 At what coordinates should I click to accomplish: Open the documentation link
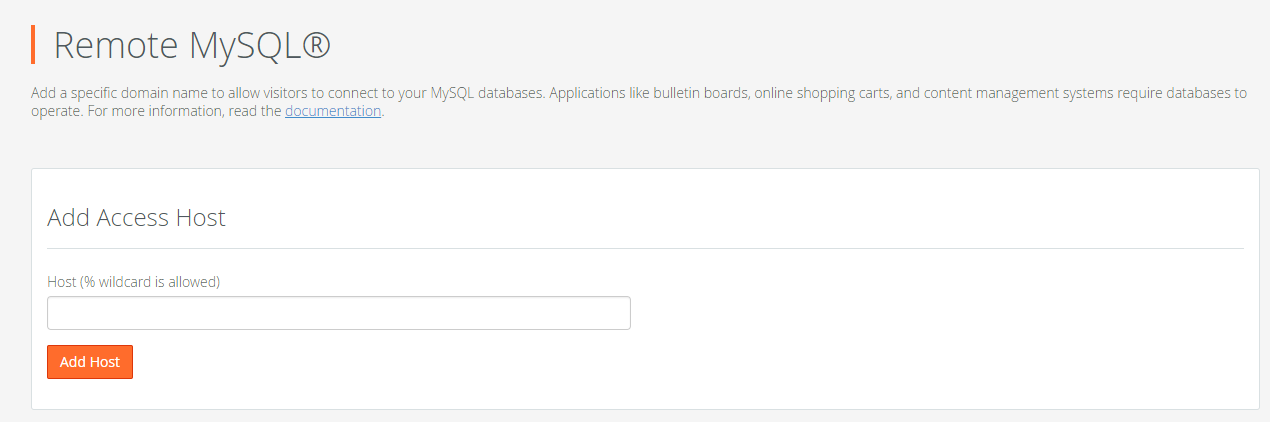[x=333, y=111]
